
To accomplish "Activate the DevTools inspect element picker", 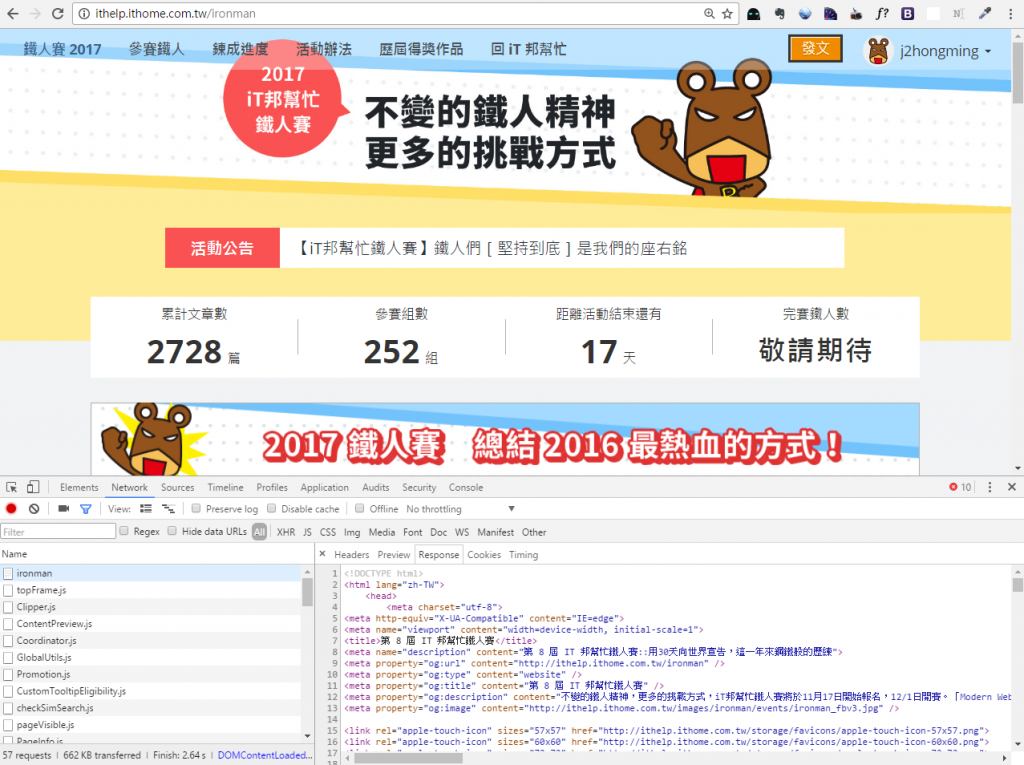I will (x=12, y=487).
